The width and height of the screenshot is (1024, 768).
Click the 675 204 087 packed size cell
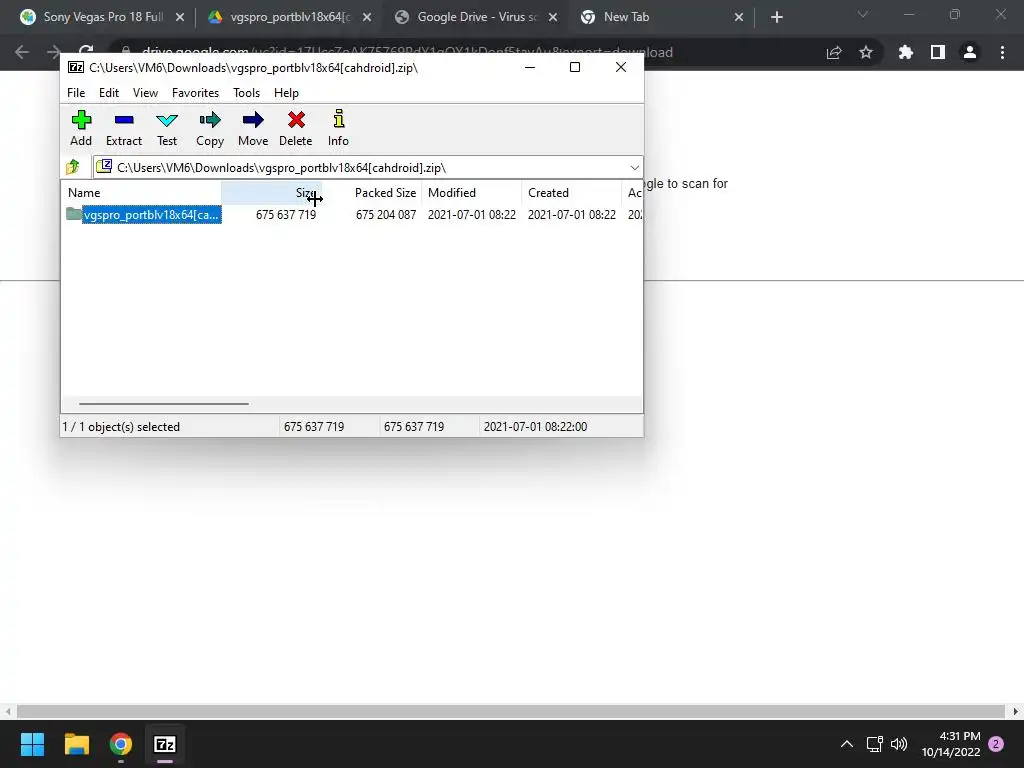(385, 214)
